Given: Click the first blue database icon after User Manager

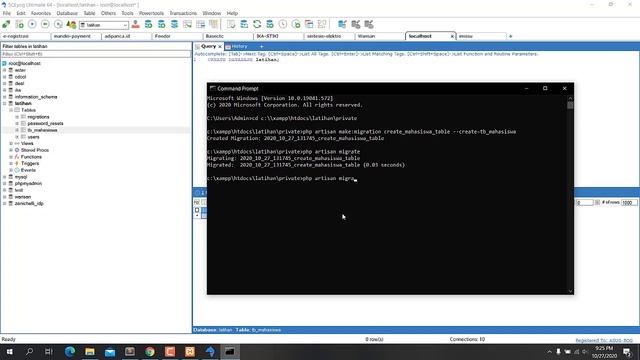Looking at the screenshot, I should tap(149, 24).
